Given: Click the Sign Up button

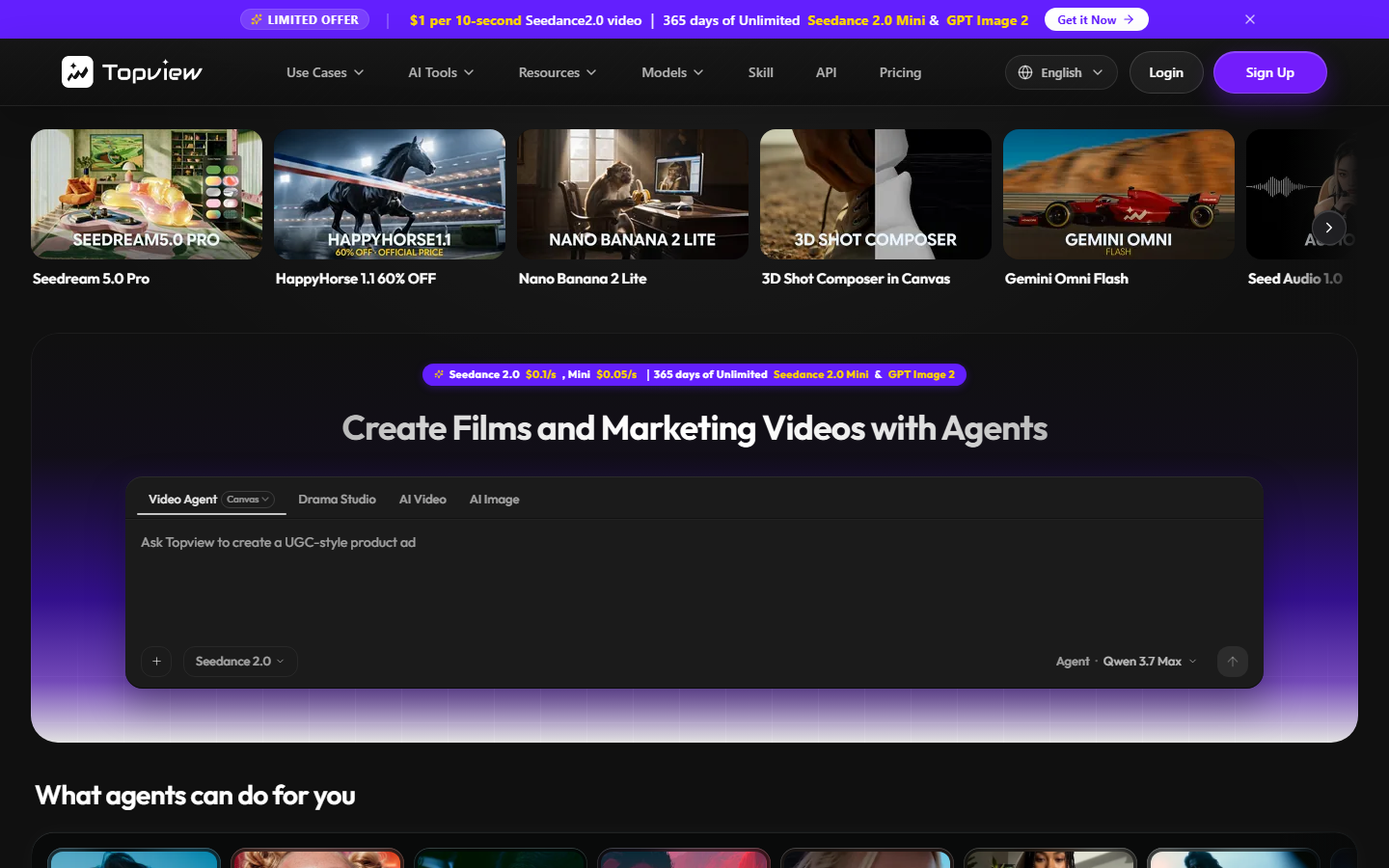Looking at the screenshot, I should pos(1269,72).
